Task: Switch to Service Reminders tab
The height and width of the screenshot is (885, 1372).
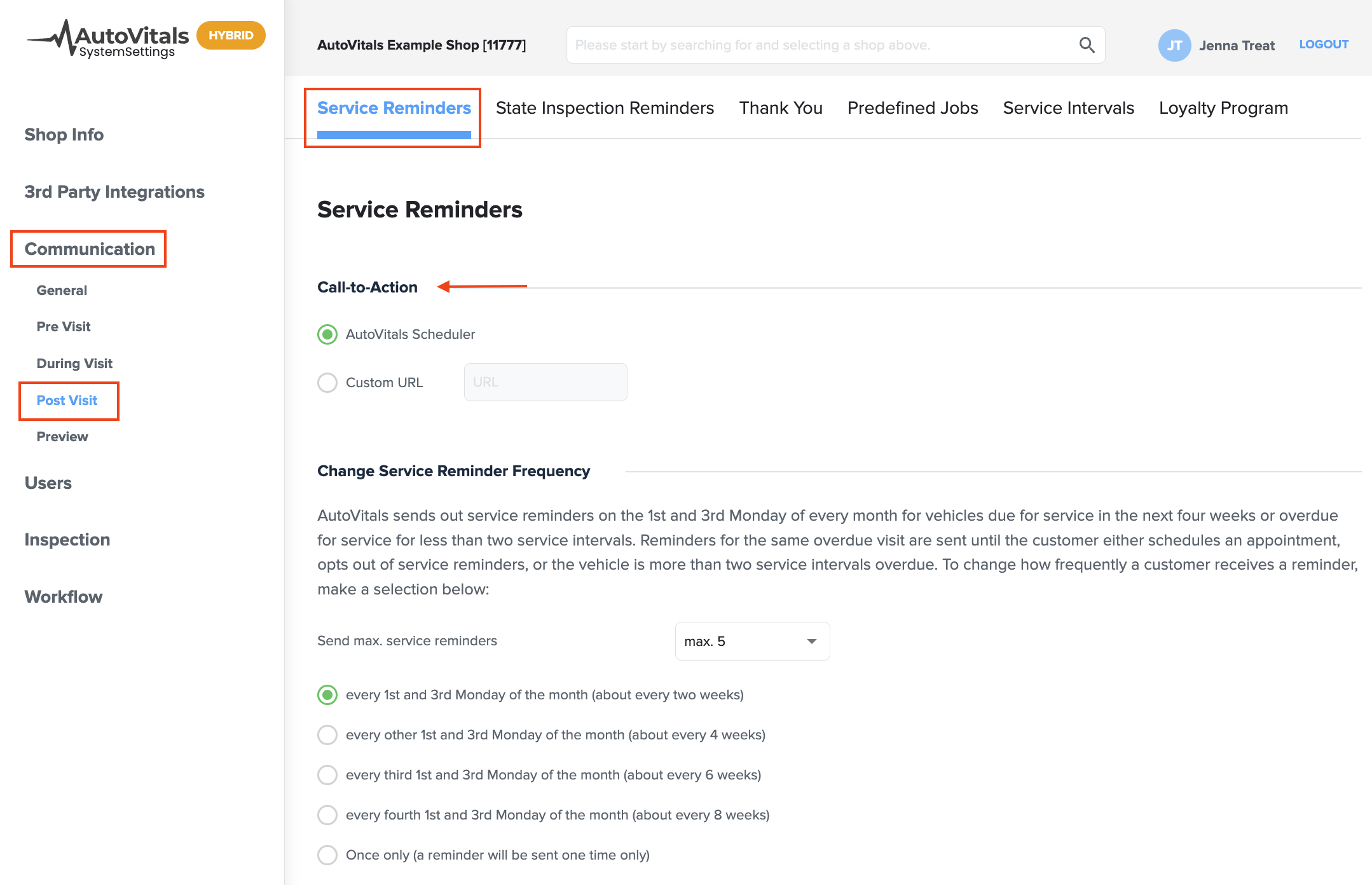Action: click(x=394, y=108)
